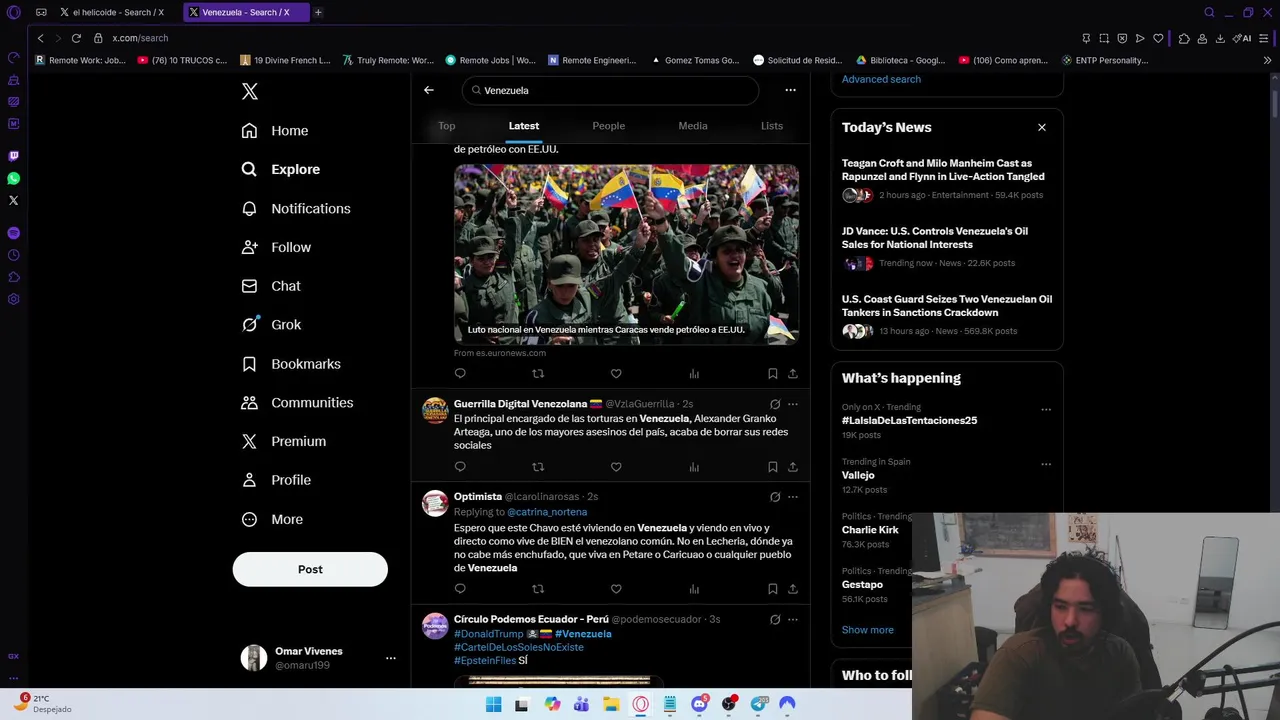
Task: Expand the More menu in sidebar
Action: tap(272, 519)
